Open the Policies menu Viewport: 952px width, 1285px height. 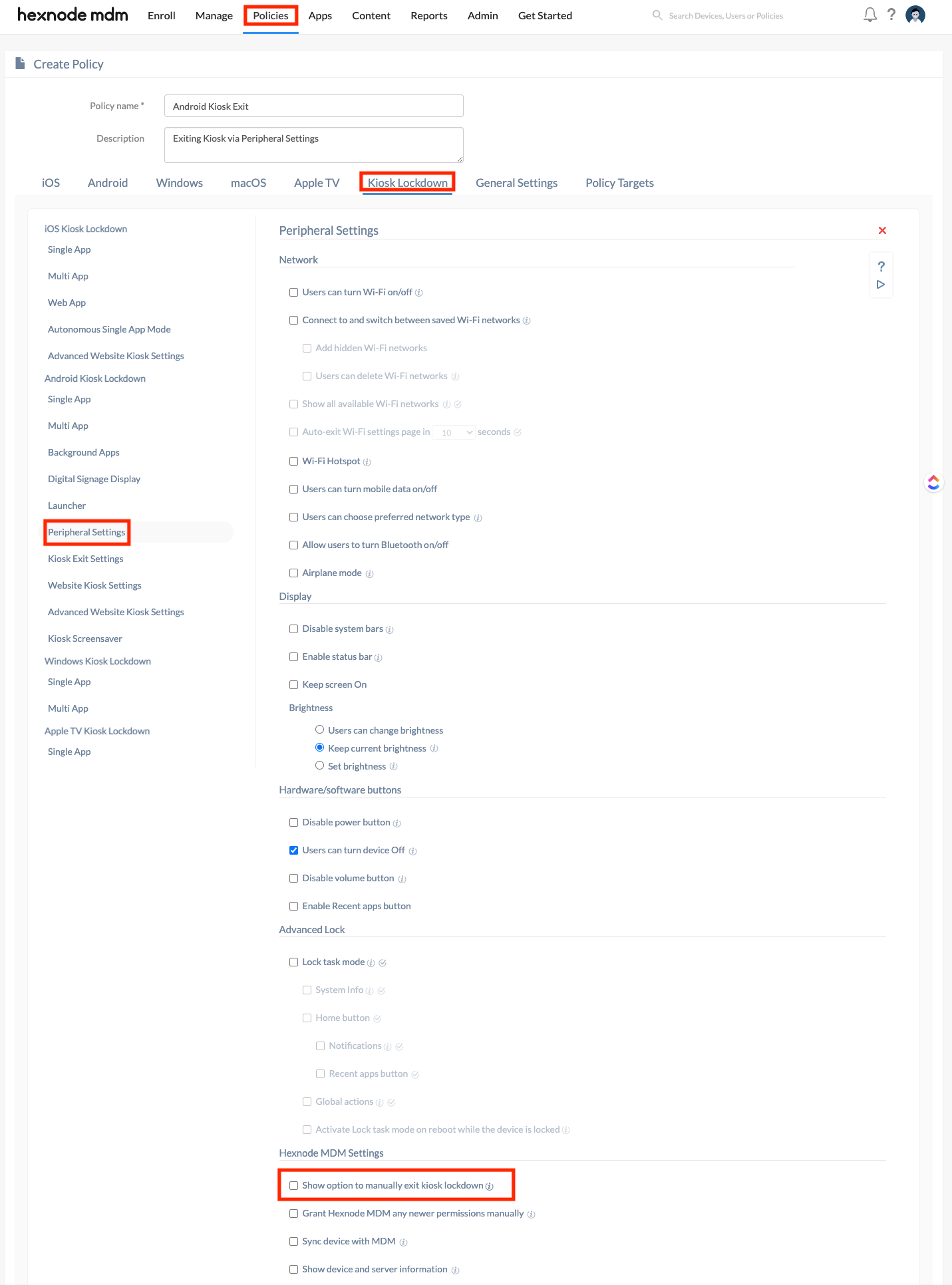(x=271, y=15)
